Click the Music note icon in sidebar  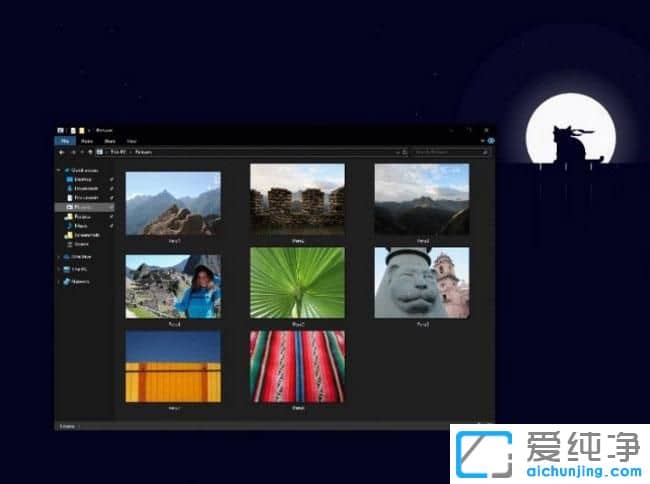(x=70, y=226)
